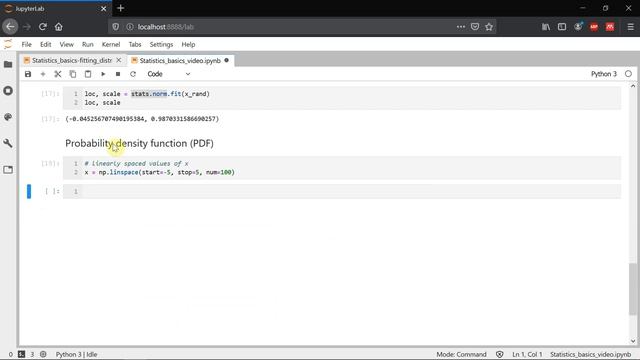The image size is (640, 360).
Task: Open the notebook tools wrench panel
Action: pos(8,143)
